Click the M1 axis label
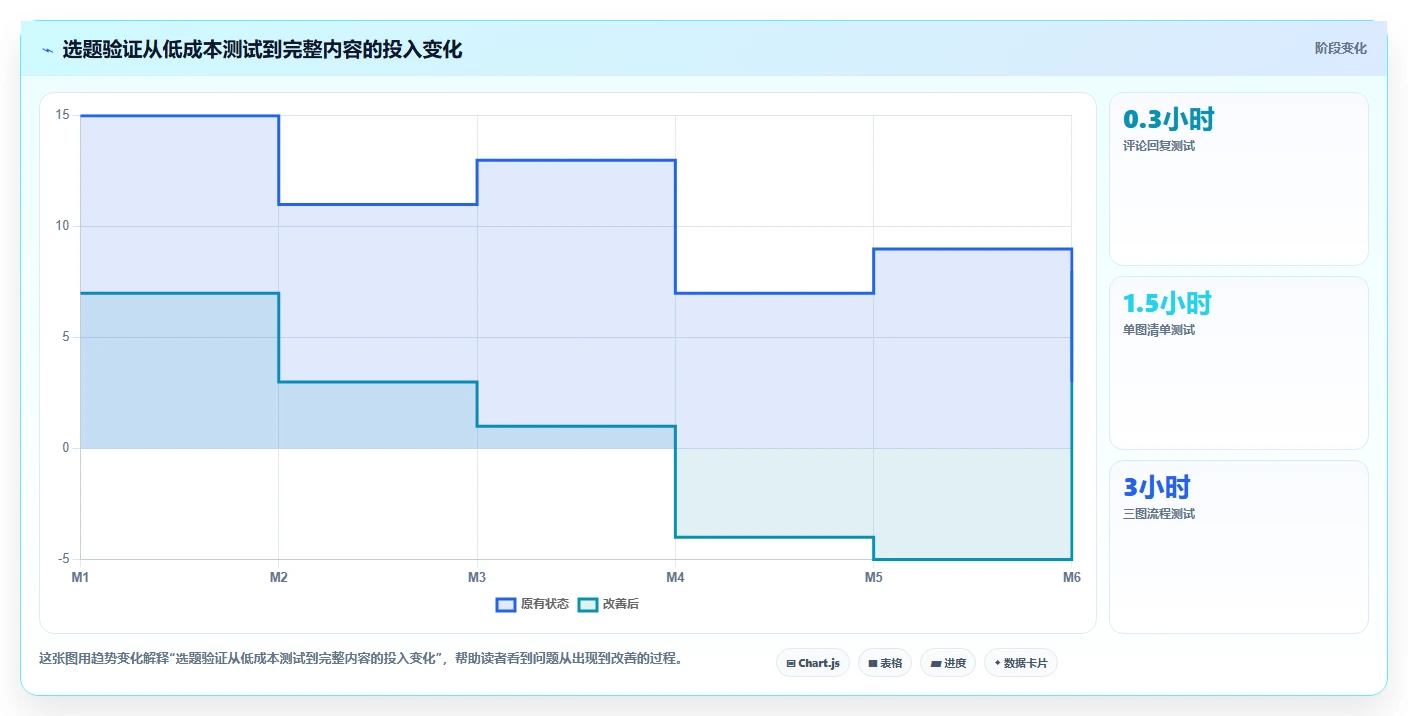Viewport: 1408px width, 716px height. click(x=80, y=577)
